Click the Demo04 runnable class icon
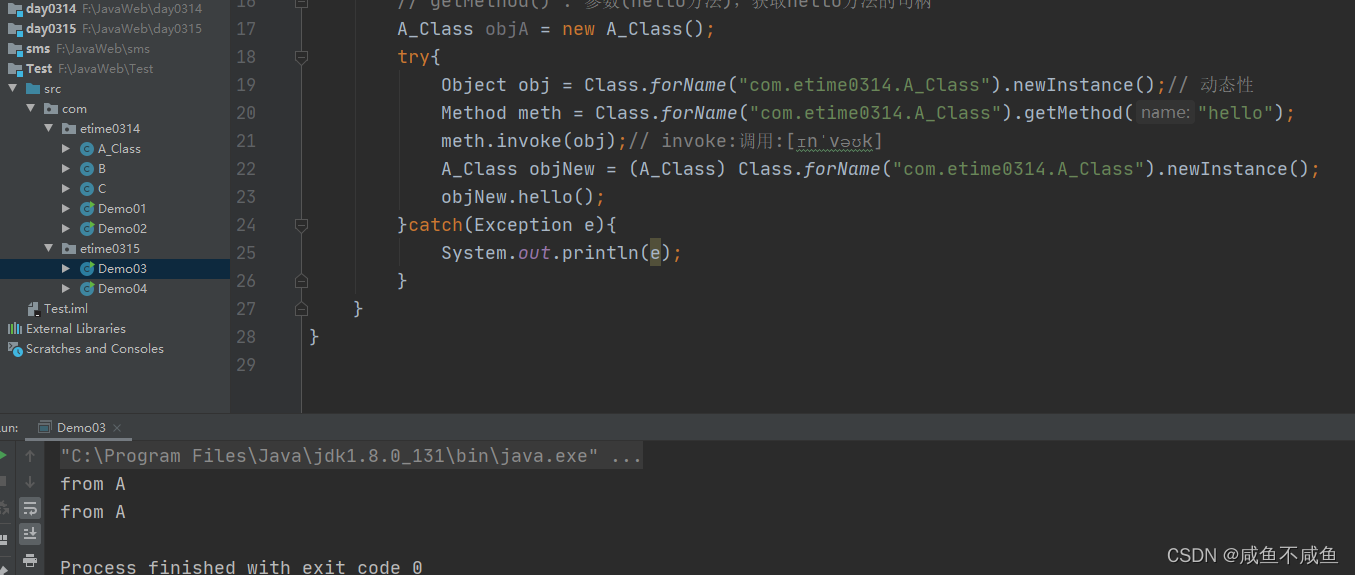The height and width of the screenshot is (575, 1355). pos(87,289)
